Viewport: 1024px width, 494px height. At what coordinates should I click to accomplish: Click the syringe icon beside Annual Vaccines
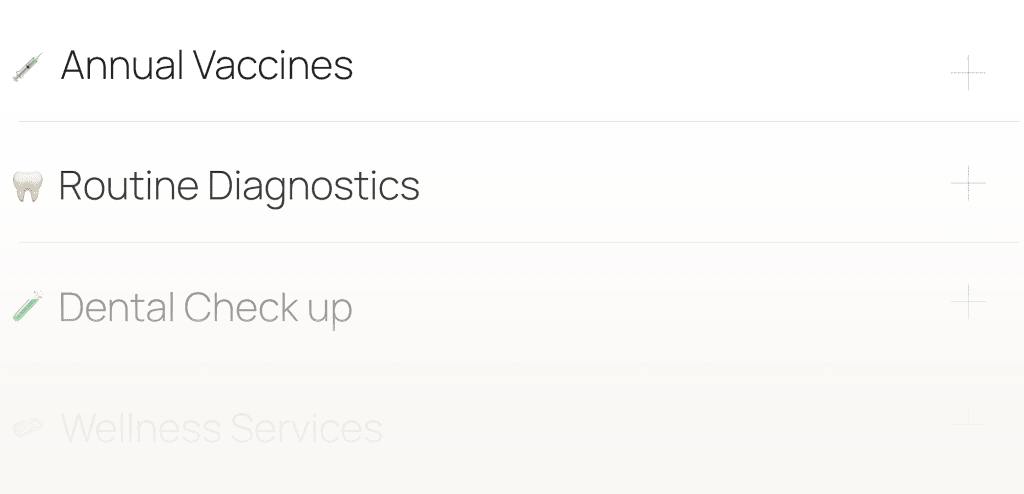click(28, 68)
